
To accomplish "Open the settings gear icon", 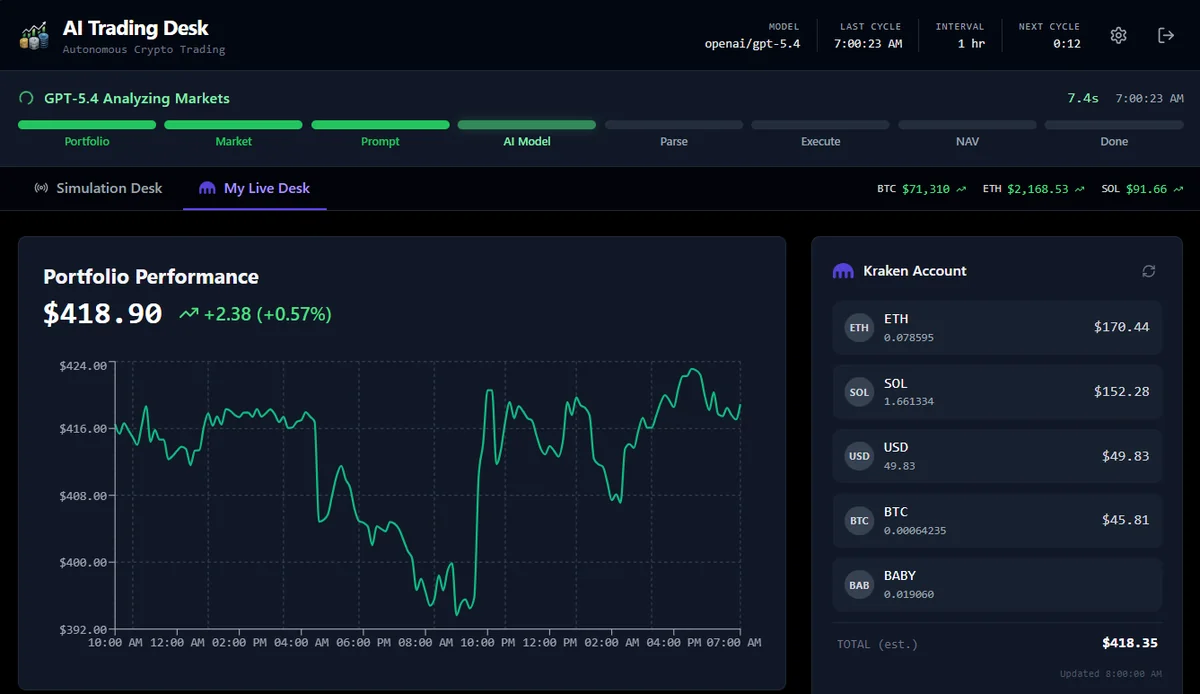I will (1118, 35).
